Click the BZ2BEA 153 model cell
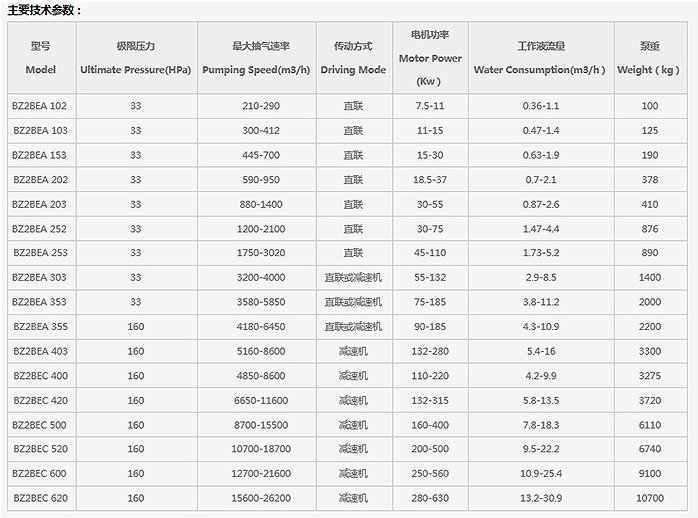 [40, 155]
